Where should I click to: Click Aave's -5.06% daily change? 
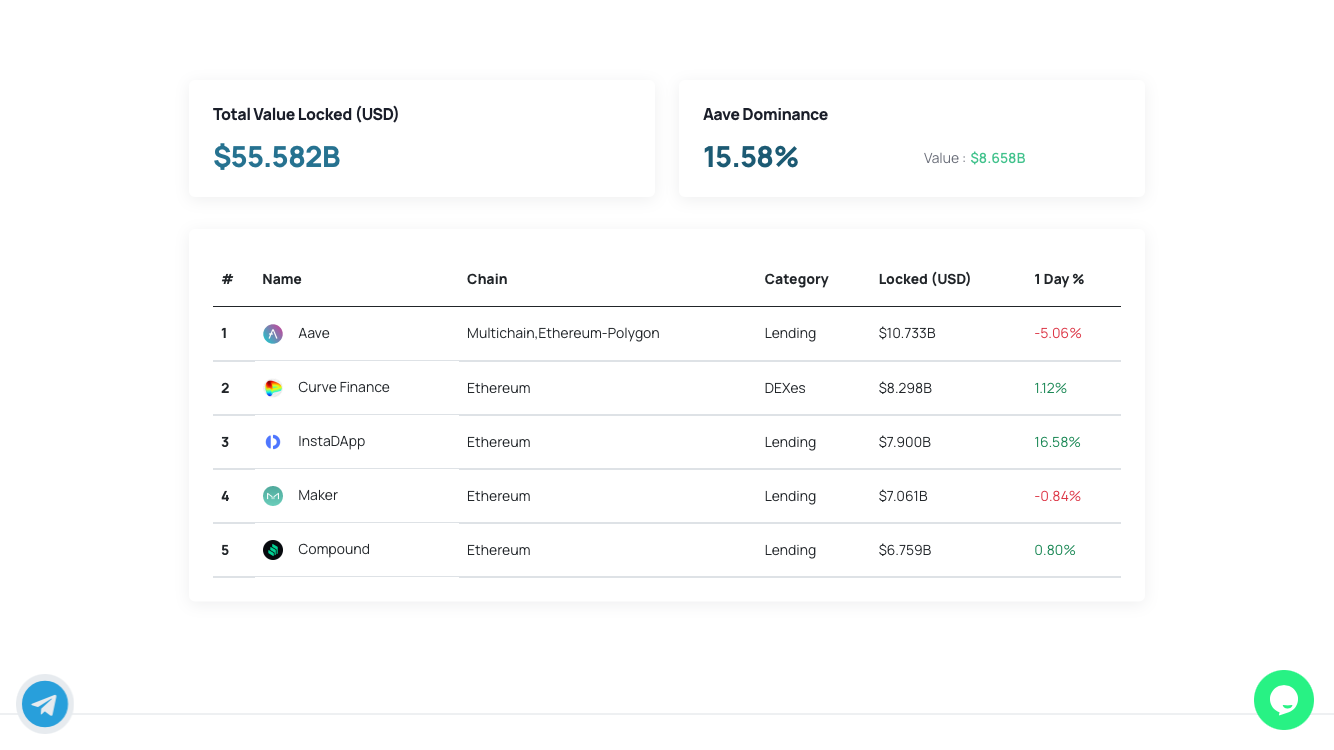click(1058, 333)
